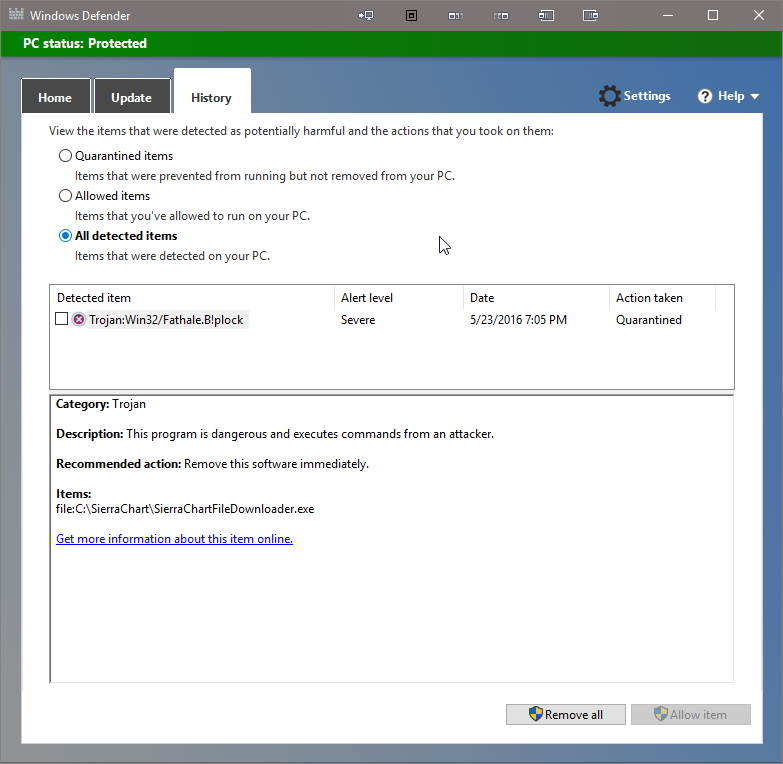Click the PC status: Protected banner text

(x=85, y=43)
